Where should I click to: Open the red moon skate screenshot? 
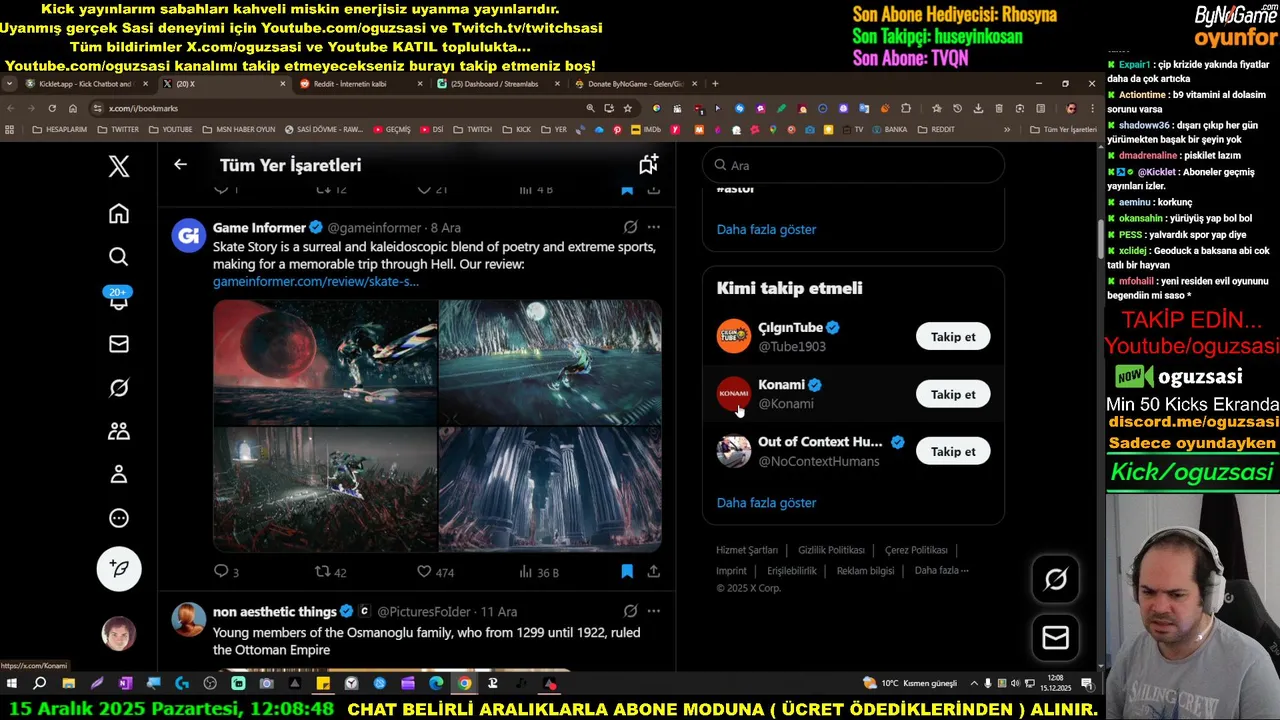(x=325, y=362)
